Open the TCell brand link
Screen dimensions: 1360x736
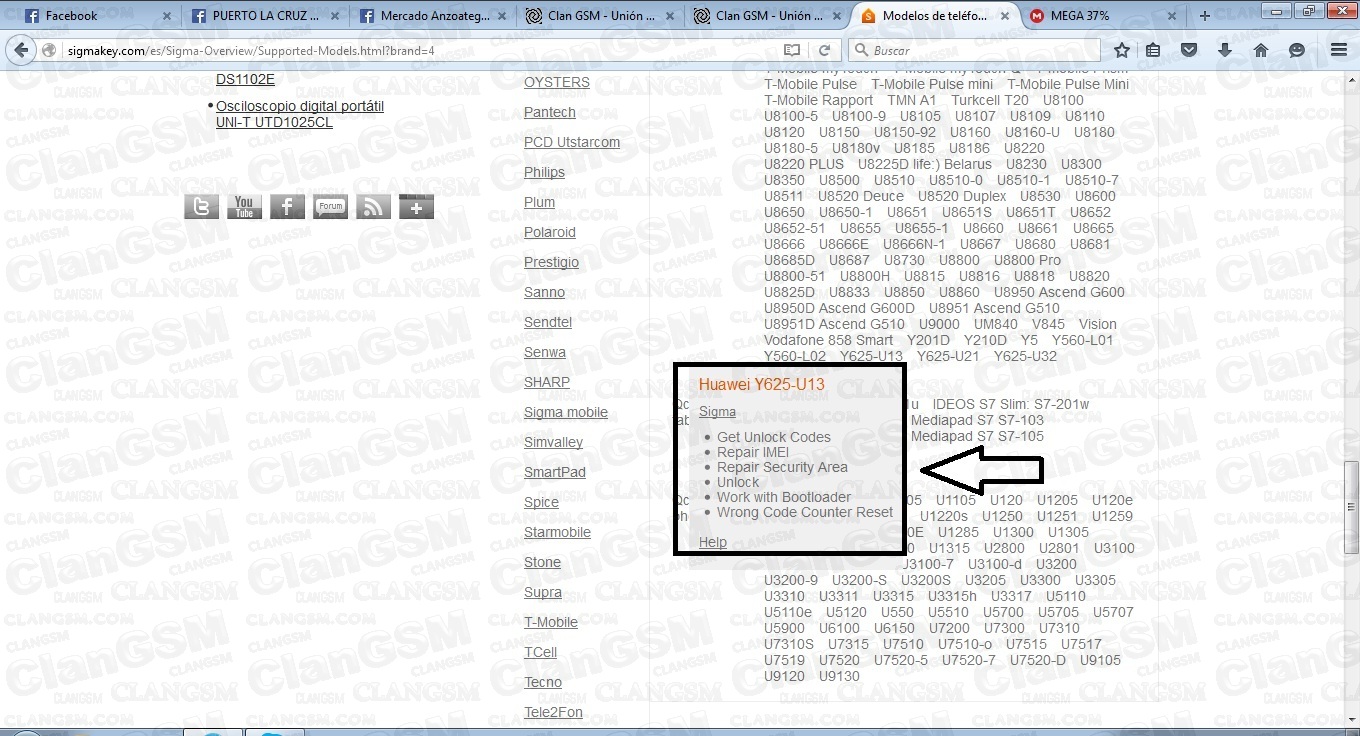(x=540, y=652)
